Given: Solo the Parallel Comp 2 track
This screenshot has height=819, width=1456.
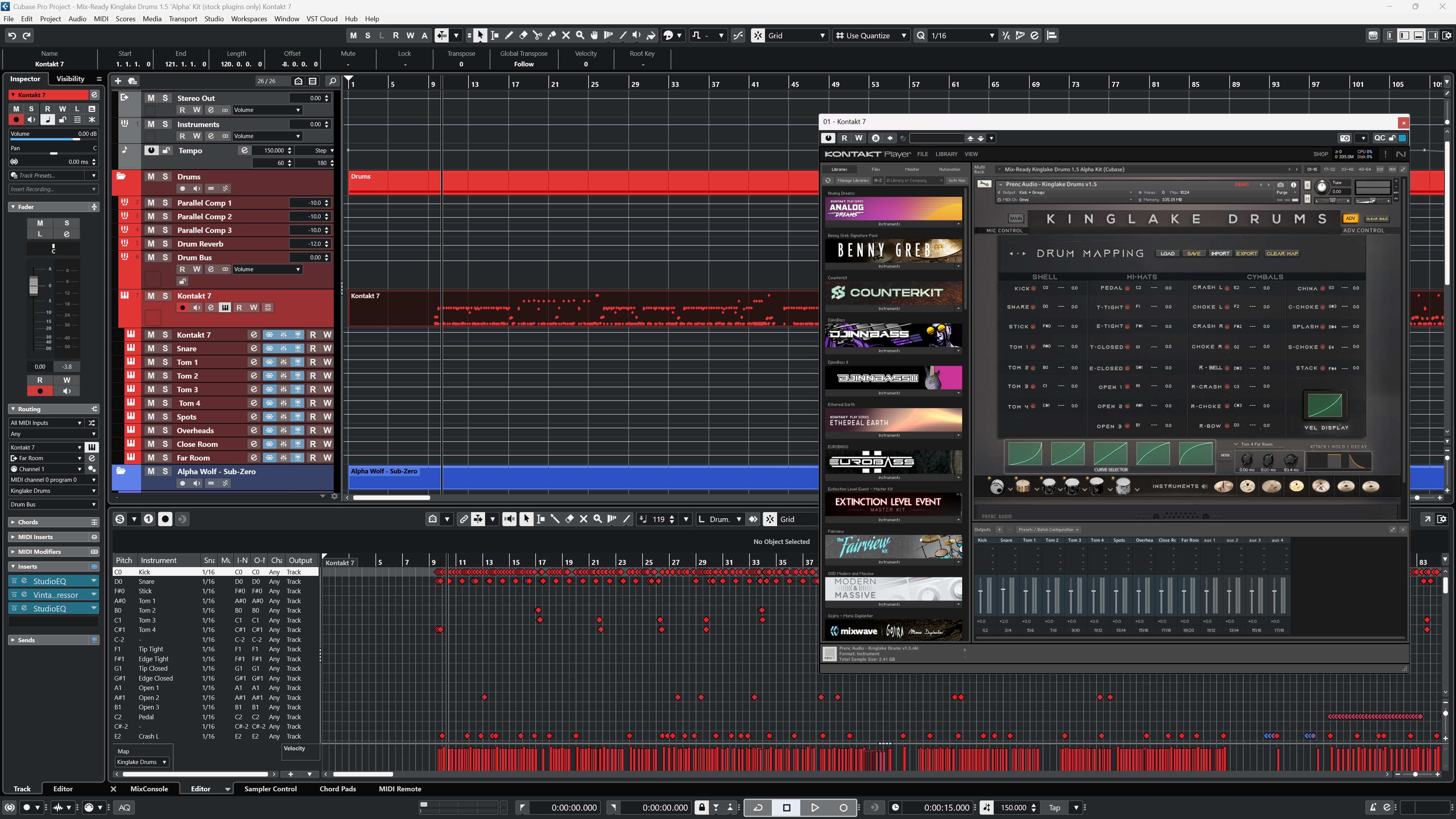Looking at the screenshot, I should click(x=165, y=217).
